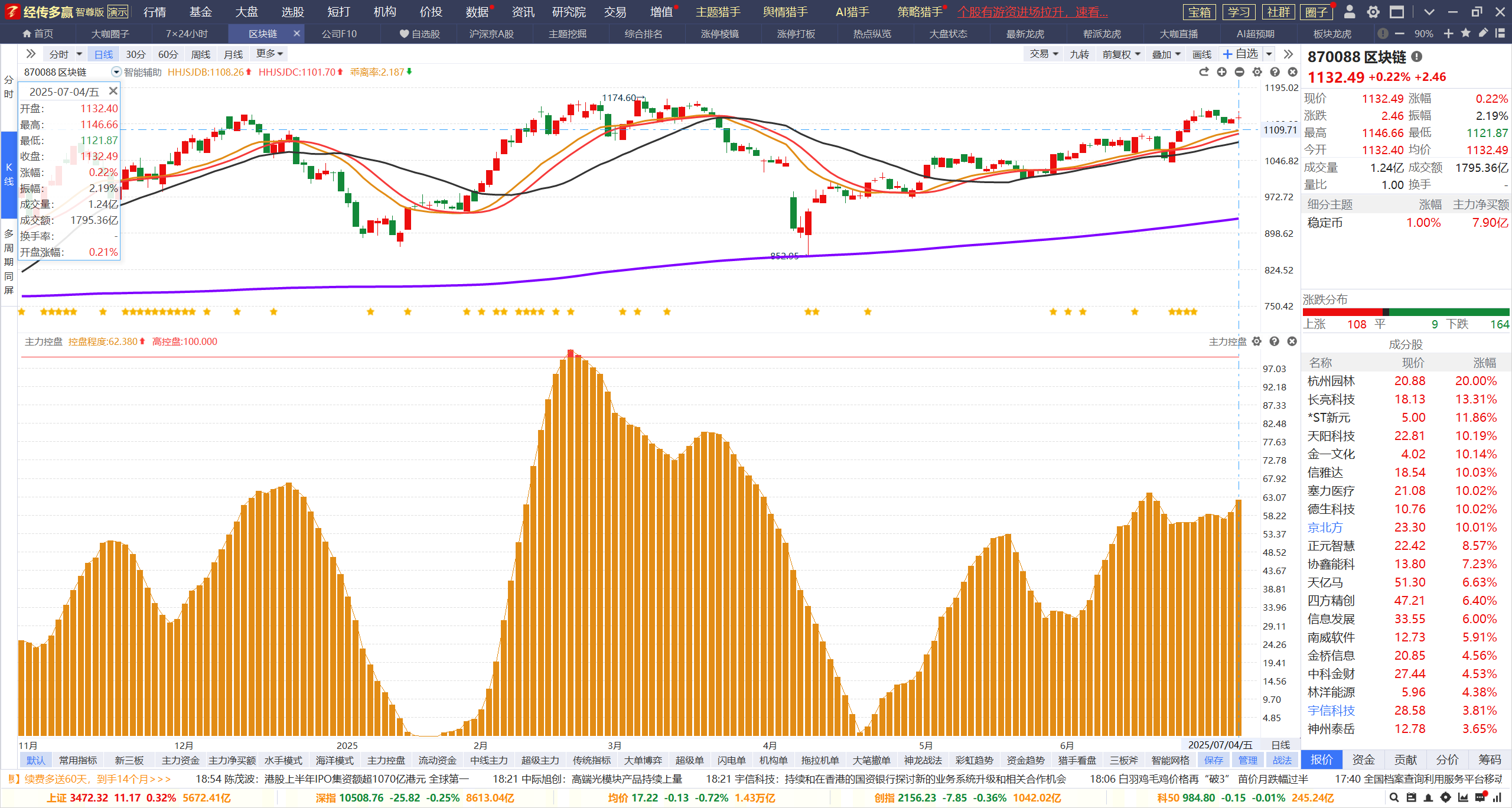Open the 更多 periods dropdown
This screenshot has height=808, width=1512.
269,54
